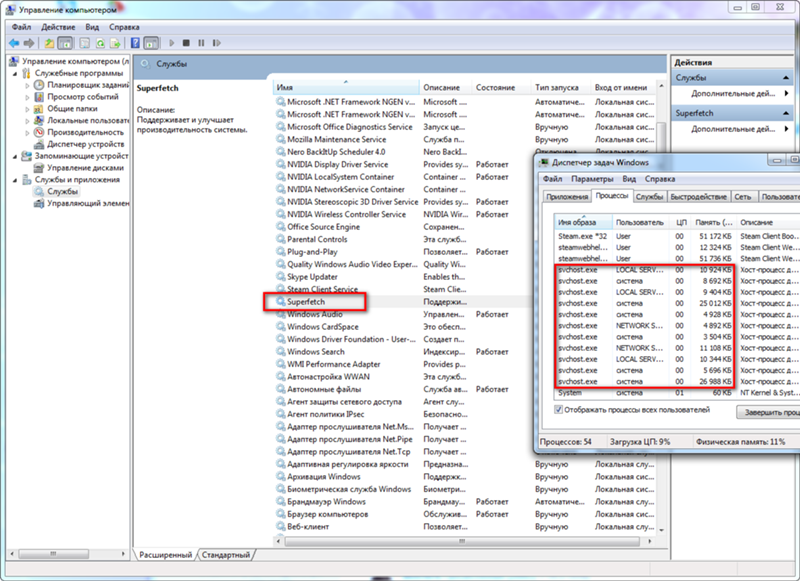
Task: Open the Файл menu in Управление компьютером
Action: click(x=21, y=27)
